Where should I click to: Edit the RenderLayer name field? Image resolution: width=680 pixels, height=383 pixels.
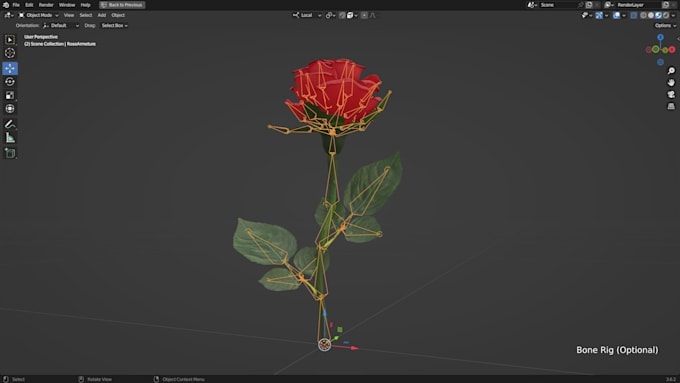(638, 5)
